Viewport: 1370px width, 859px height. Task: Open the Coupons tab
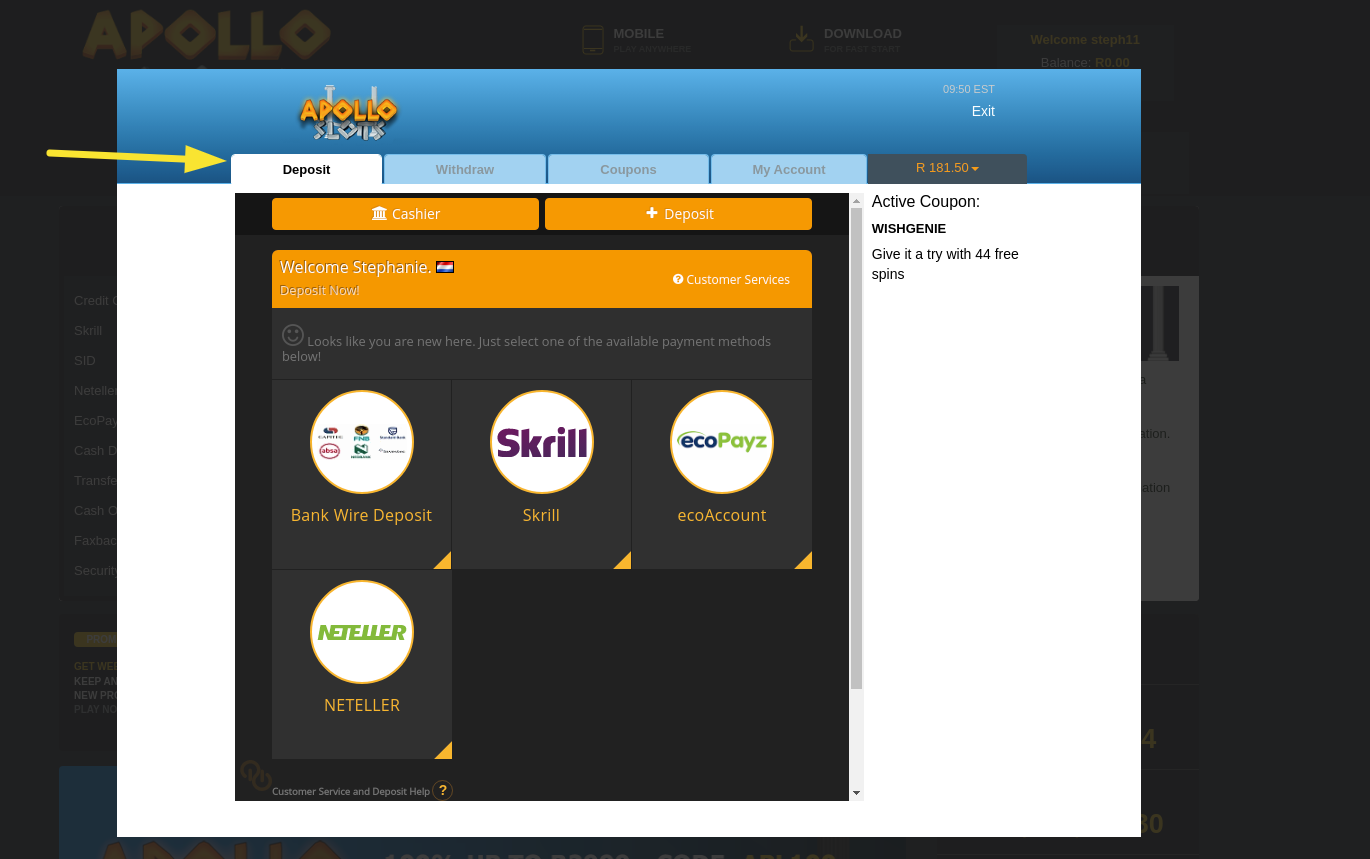tap(628, 169)
